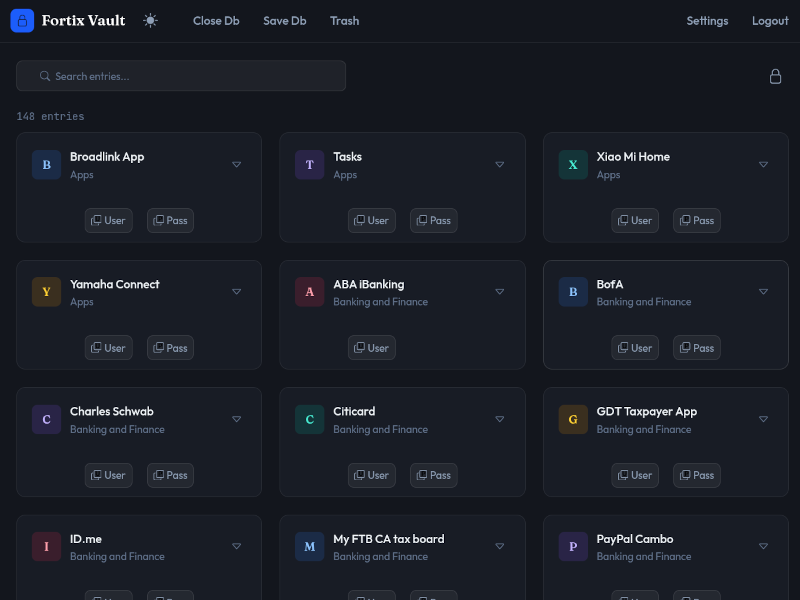800x600 pixels.
Task: Click the BofA letter B avatar
Action: point(573,291)
